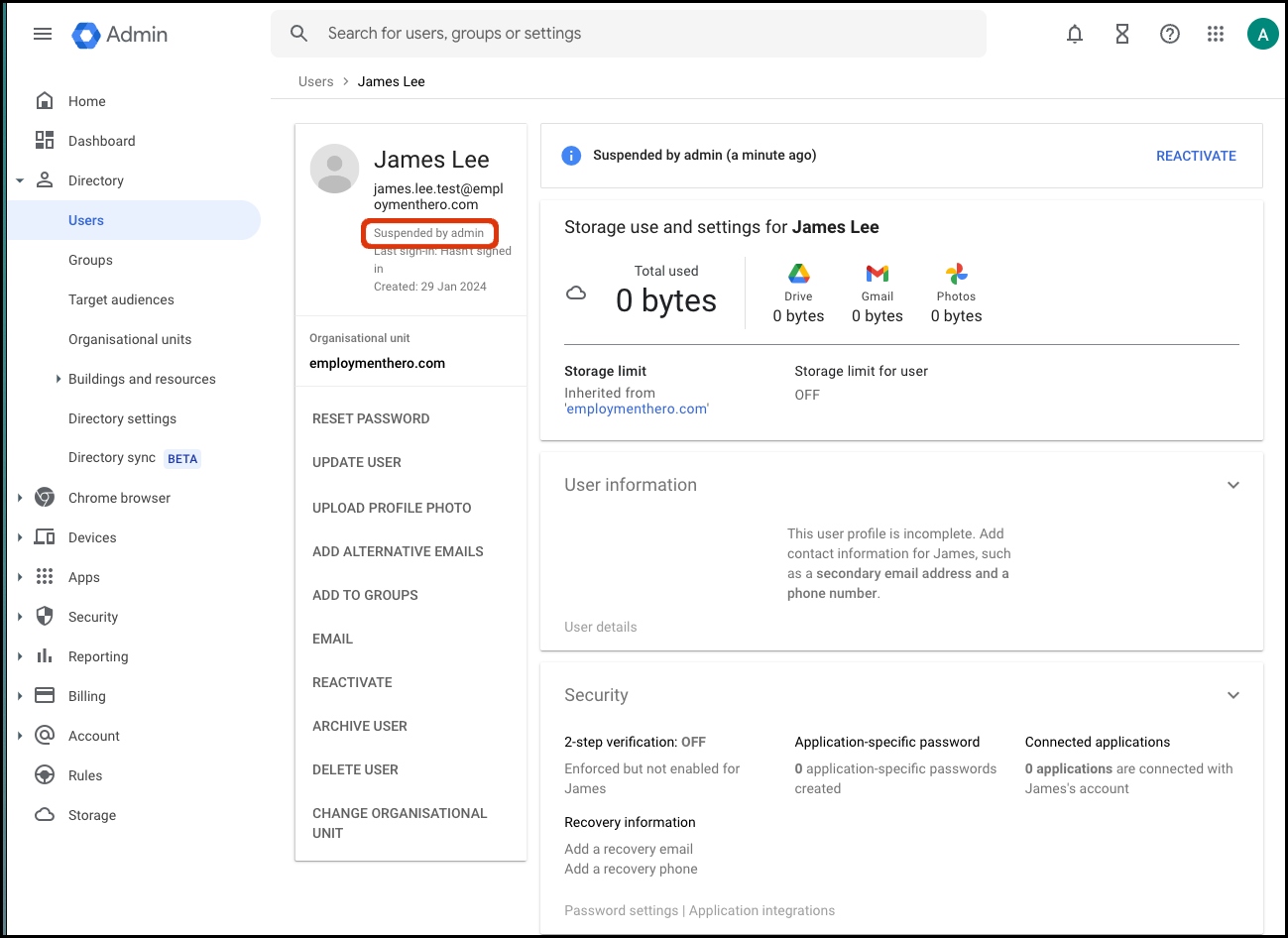
Task: Click the Google Drive storage icon
Action: (x=798, y=274)
